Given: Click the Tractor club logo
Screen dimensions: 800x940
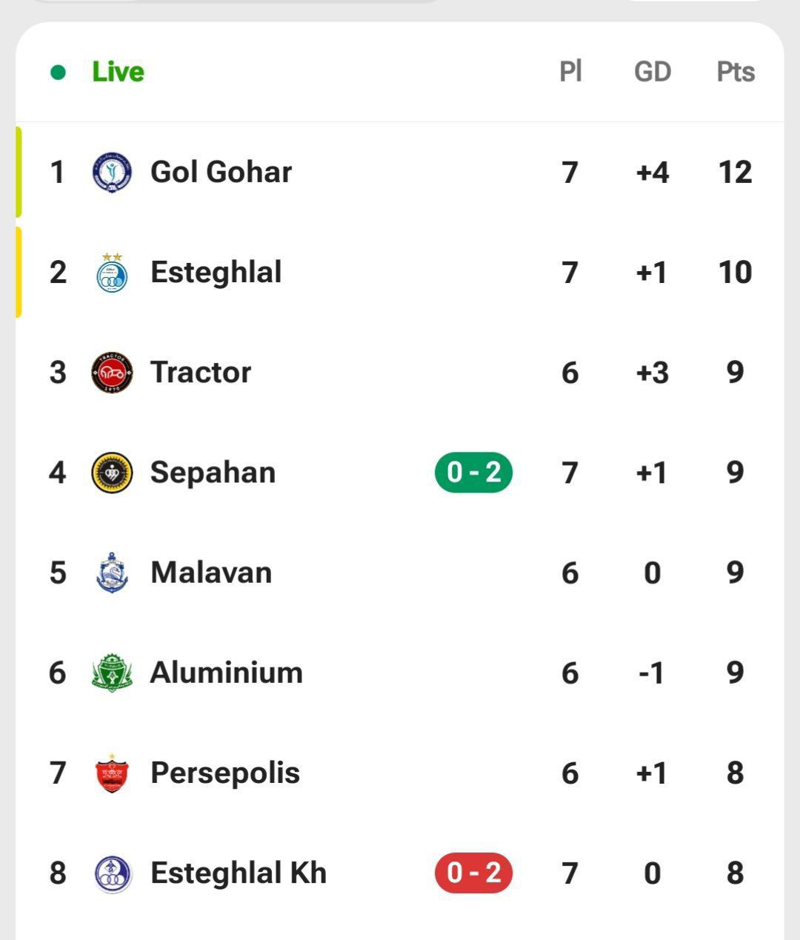Looking at the screenshot, I should 112,372.
